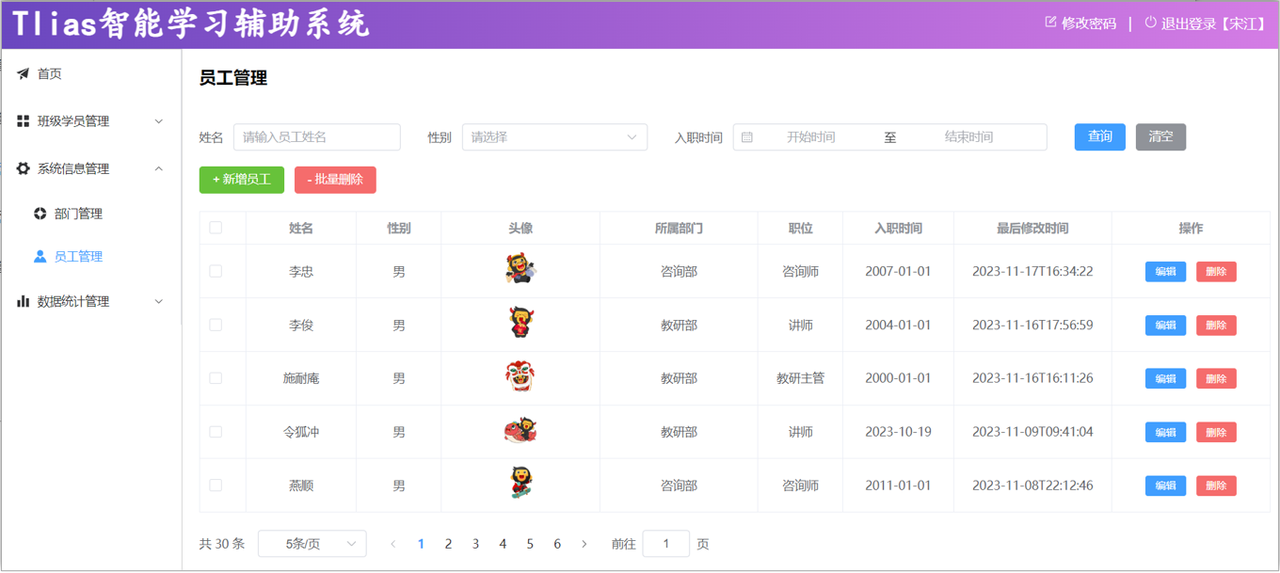Open the 性别 select dropdown
The width and height of the screenshot is (1280, 573).
[x=554, y=137]
